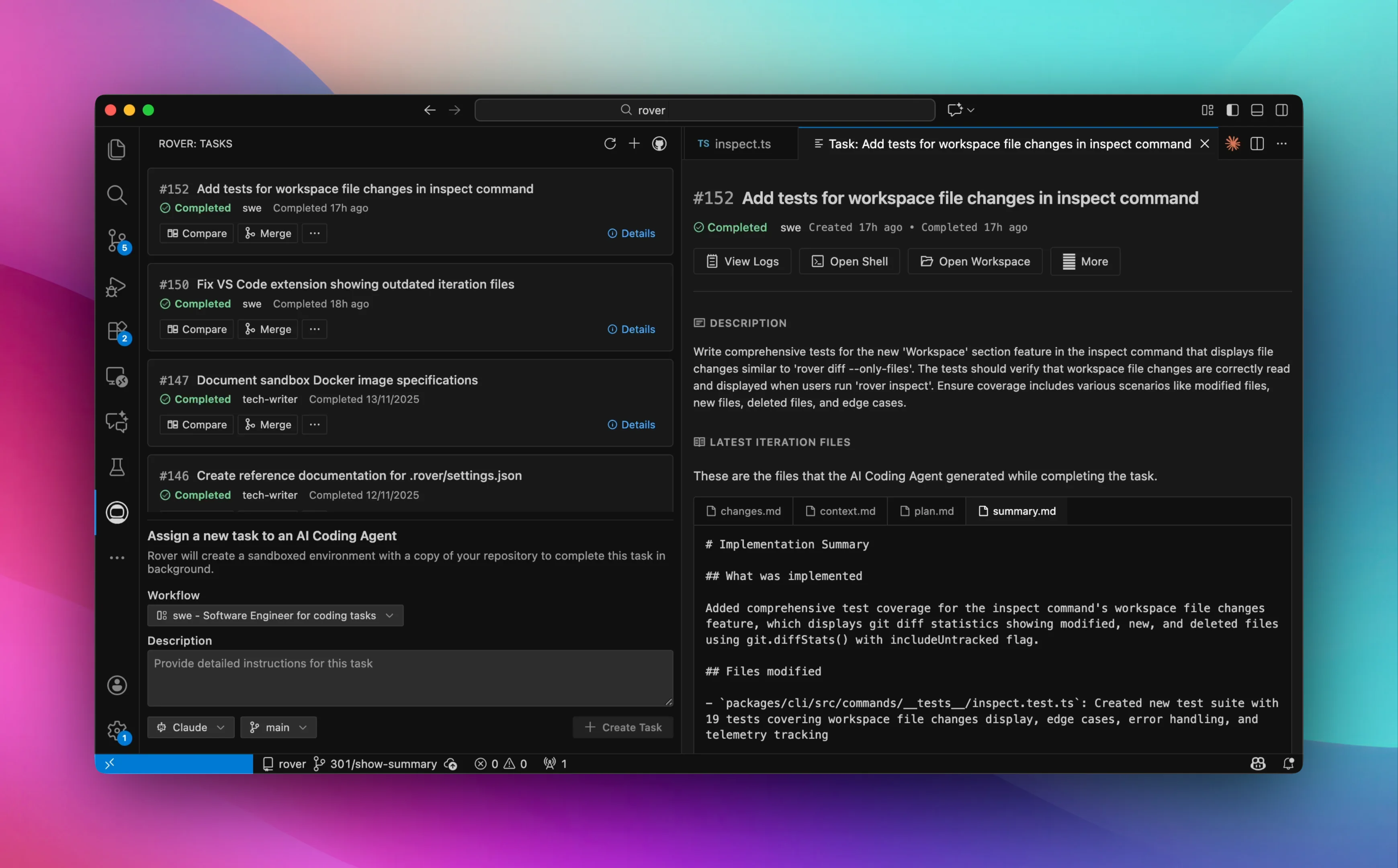Screen dimensions: 1398x868
Task: Toggle the bottom panel visibility
Action: [1257, 110]
